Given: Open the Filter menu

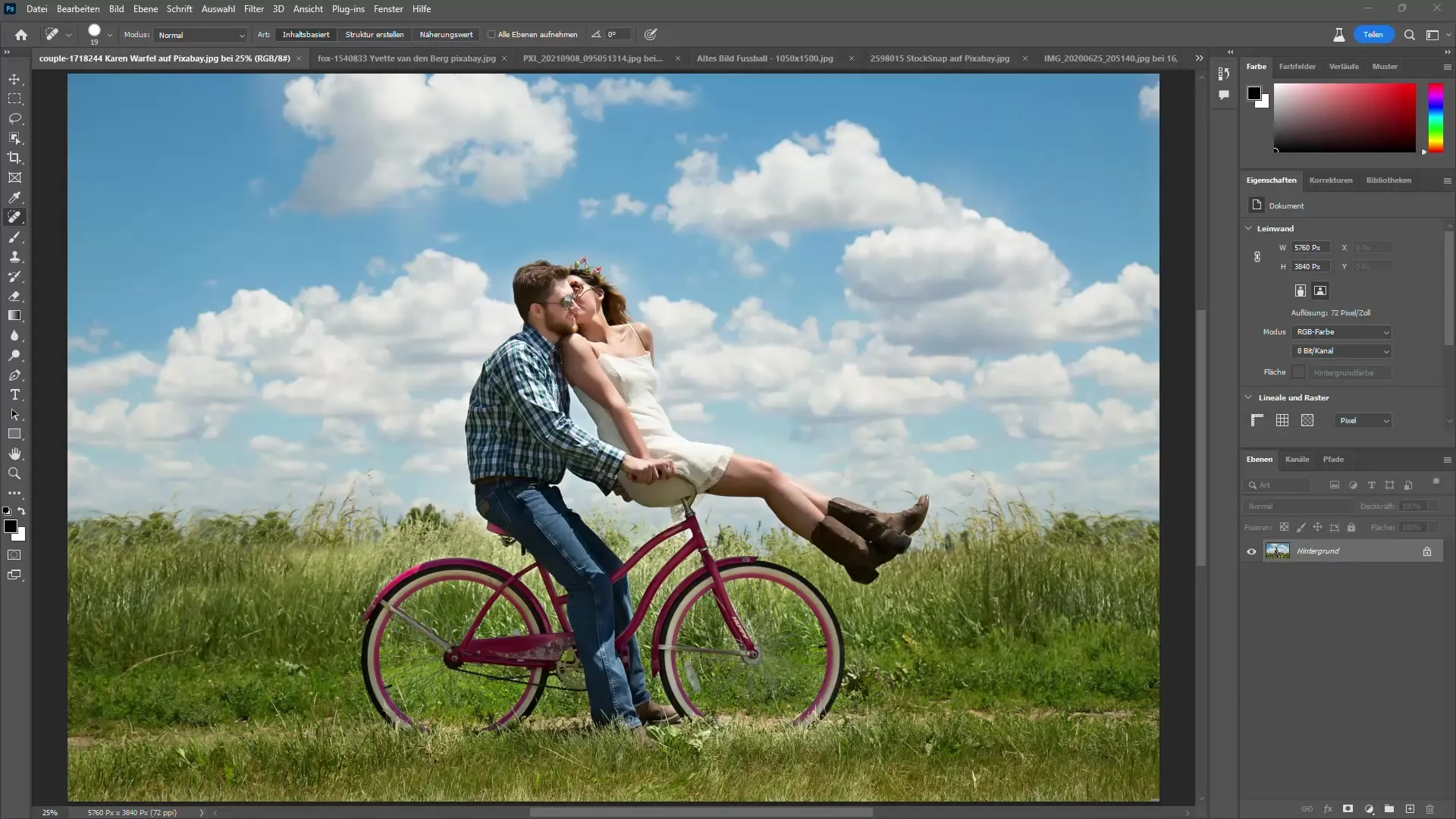Looking at the screenshot, I should pos(253,9).
